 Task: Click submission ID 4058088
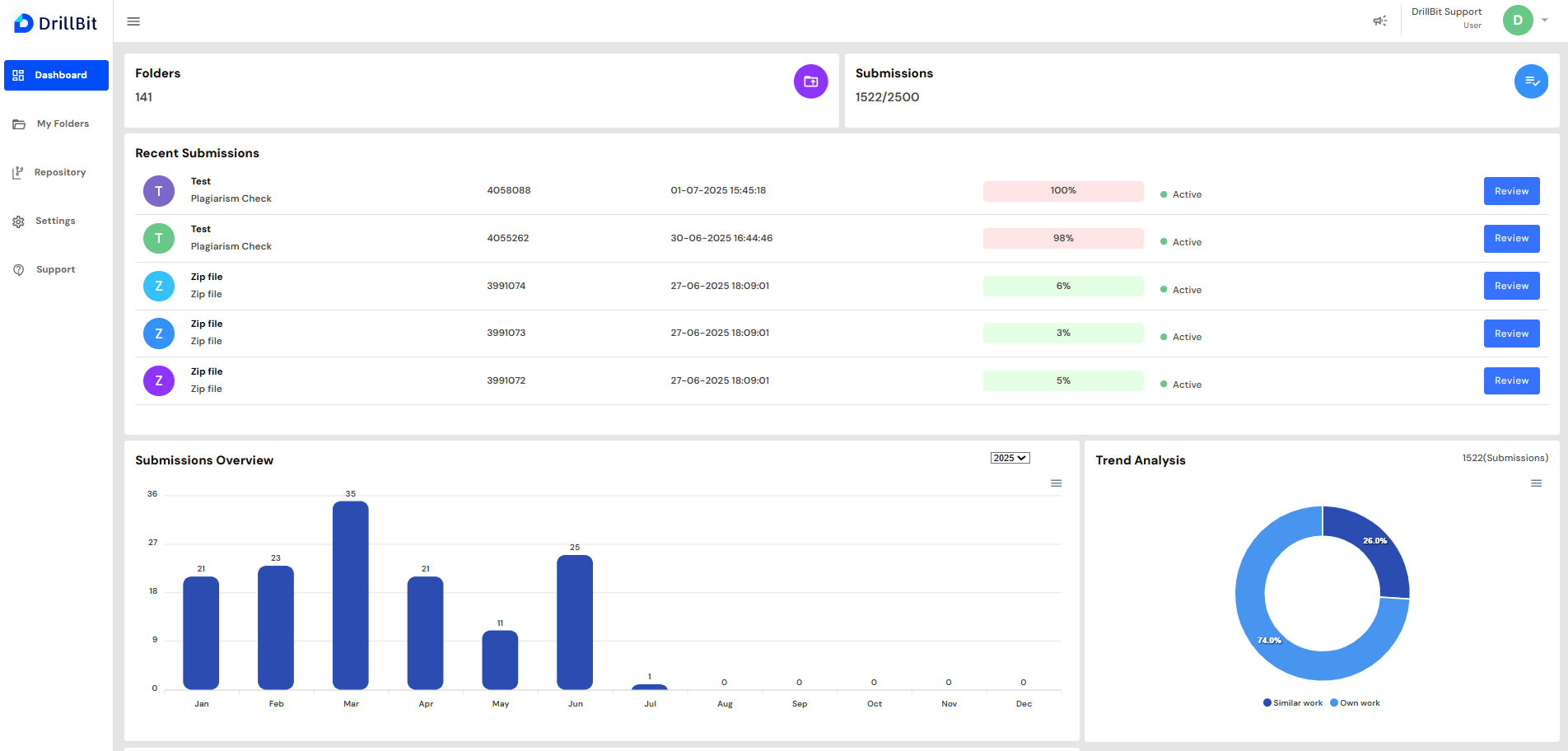[x=509, y=190]
